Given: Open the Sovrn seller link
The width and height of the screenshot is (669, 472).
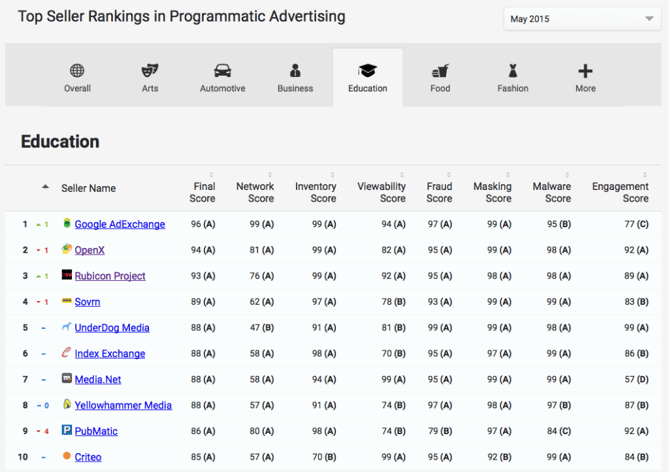Looking at the screenshot, I should tap(87, 302).
